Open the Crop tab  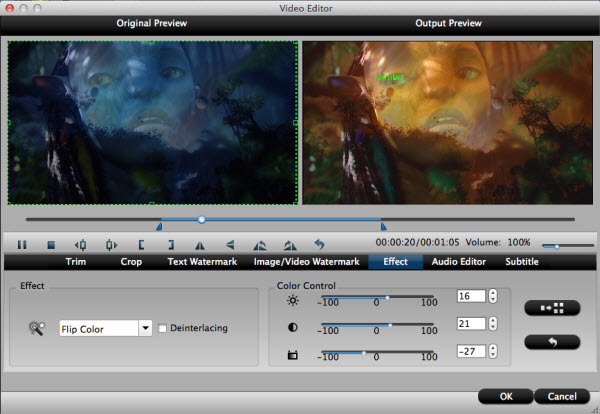[131, 262]
